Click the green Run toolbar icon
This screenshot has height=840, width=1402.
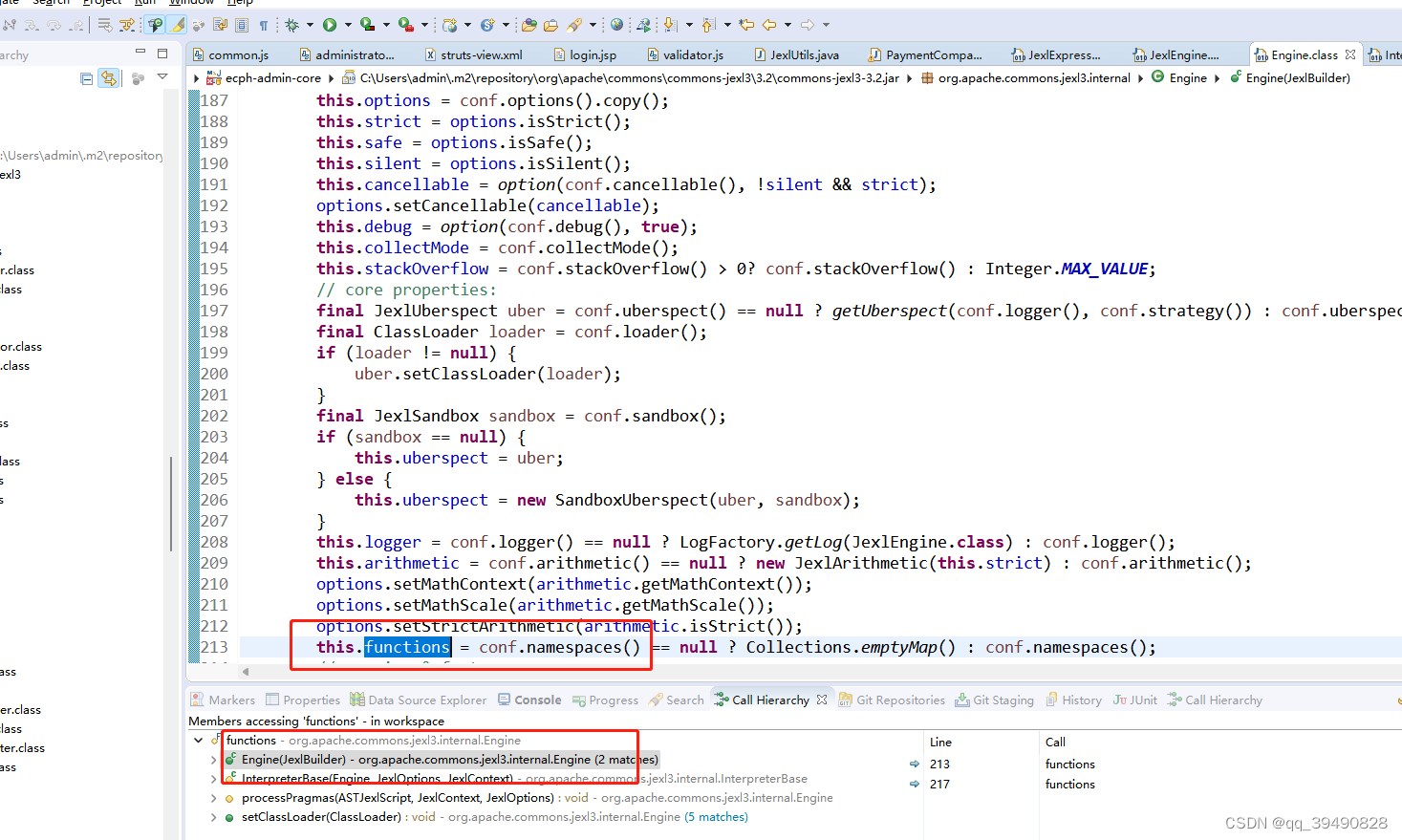(x=331, y=25)
